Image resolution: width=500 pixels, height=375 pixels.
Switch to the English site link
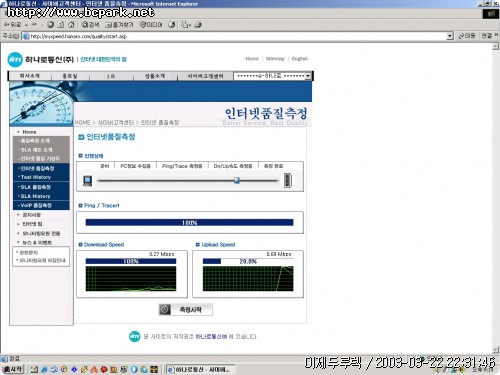click(x=300, y=59)
